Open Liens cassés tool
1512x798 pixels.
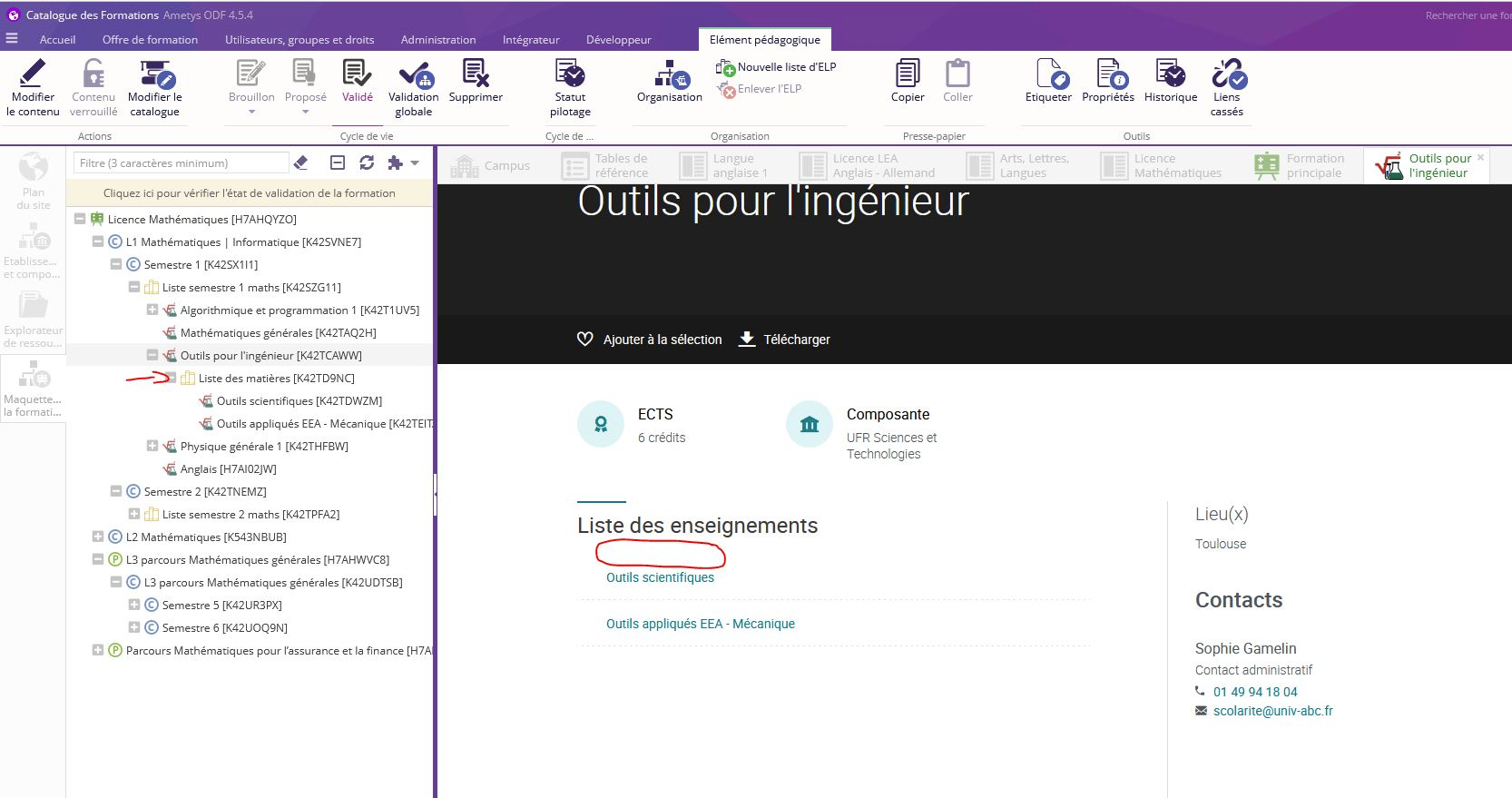[1227, 74]
